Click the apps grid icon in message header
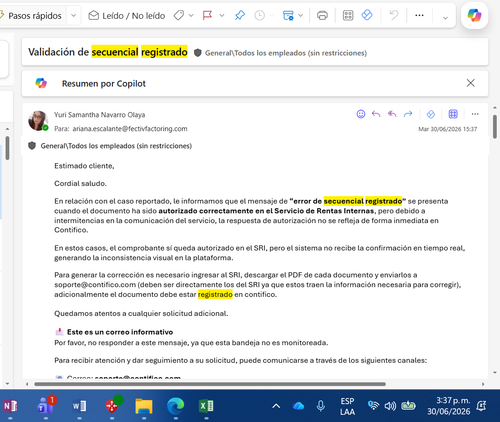The width and height of the screenshot is (500, 422). point(453,114)
